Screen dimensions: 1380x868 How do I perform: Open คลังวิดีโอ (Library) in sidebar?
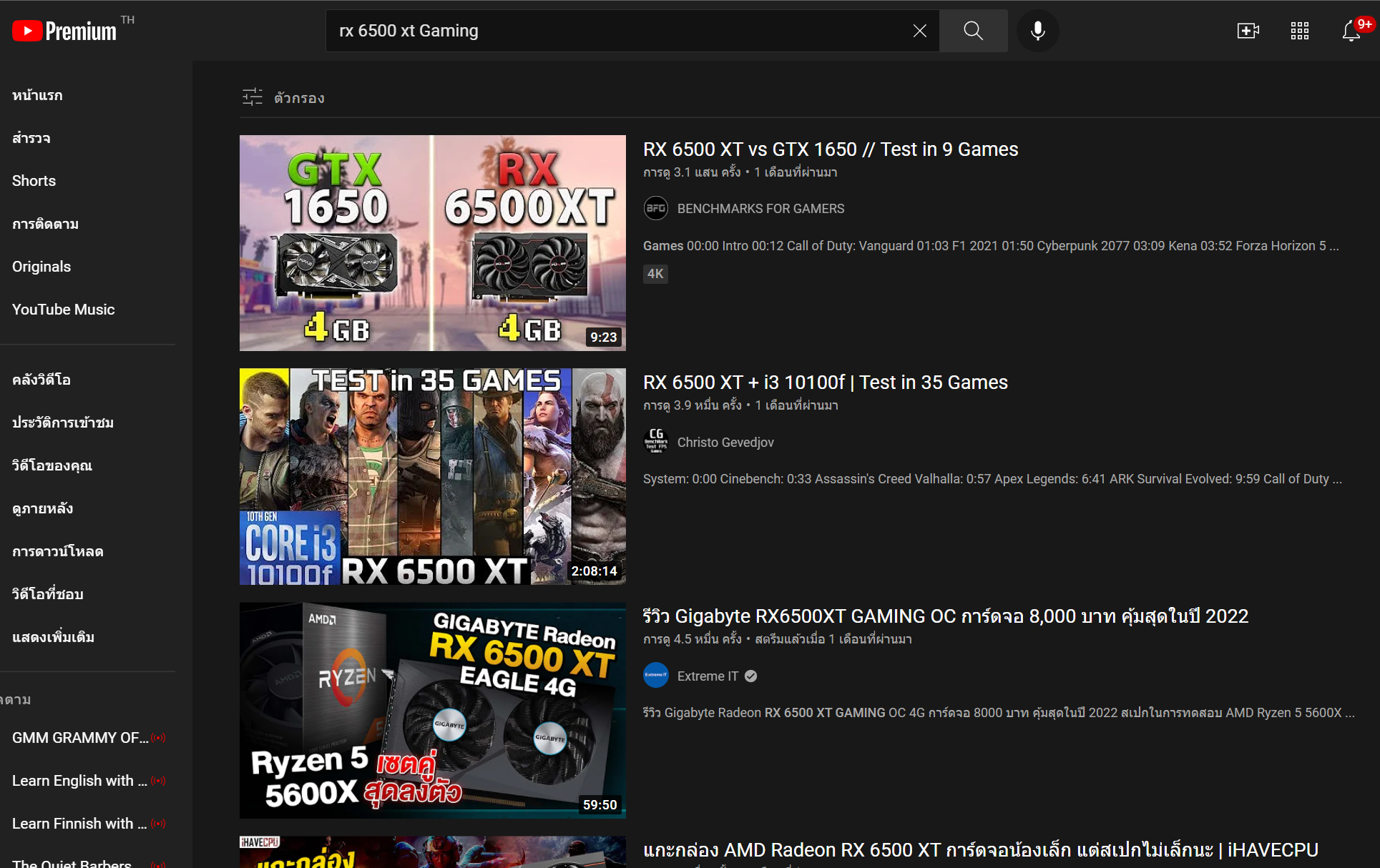41,380
